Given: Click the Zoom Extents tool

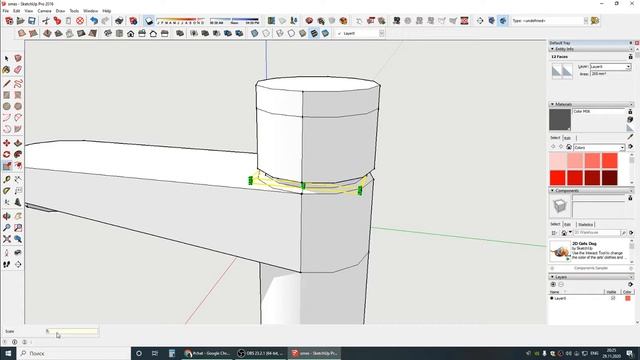Looking at the screenshot, I should (x=7, y=239).
